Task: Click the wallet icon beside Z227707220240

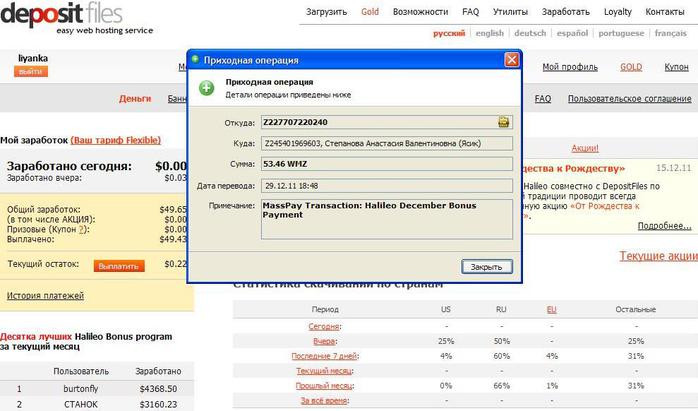Action: tap(503, 122)
